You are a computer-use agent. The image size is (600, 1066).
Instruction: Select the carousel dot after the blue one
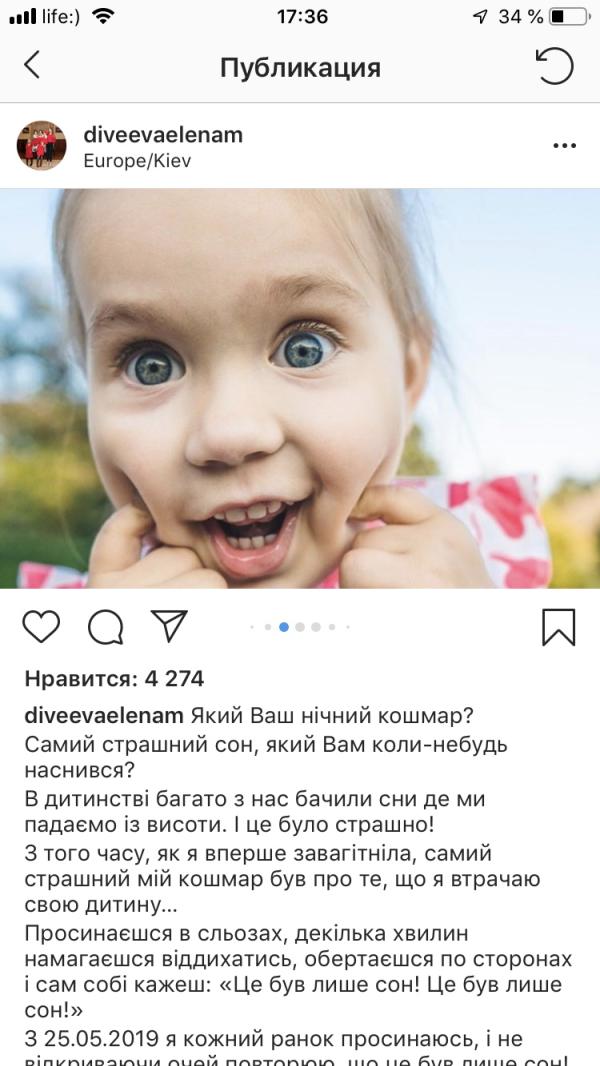click(300, 627)
